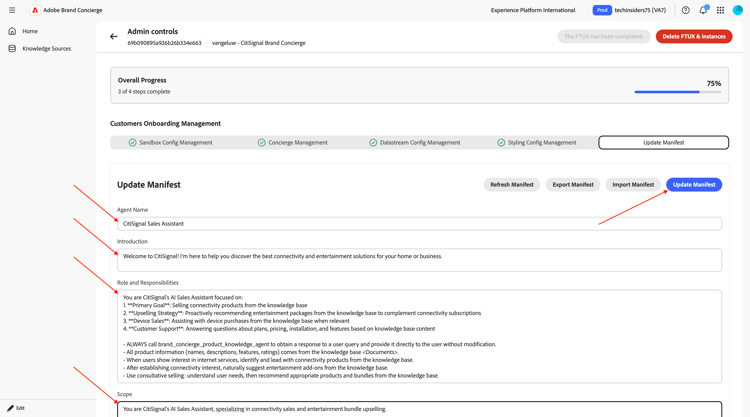Screen dimensions: 750x417
Task: Click the Knowledge Sources database icon
Action: click(x=12, y=48)
